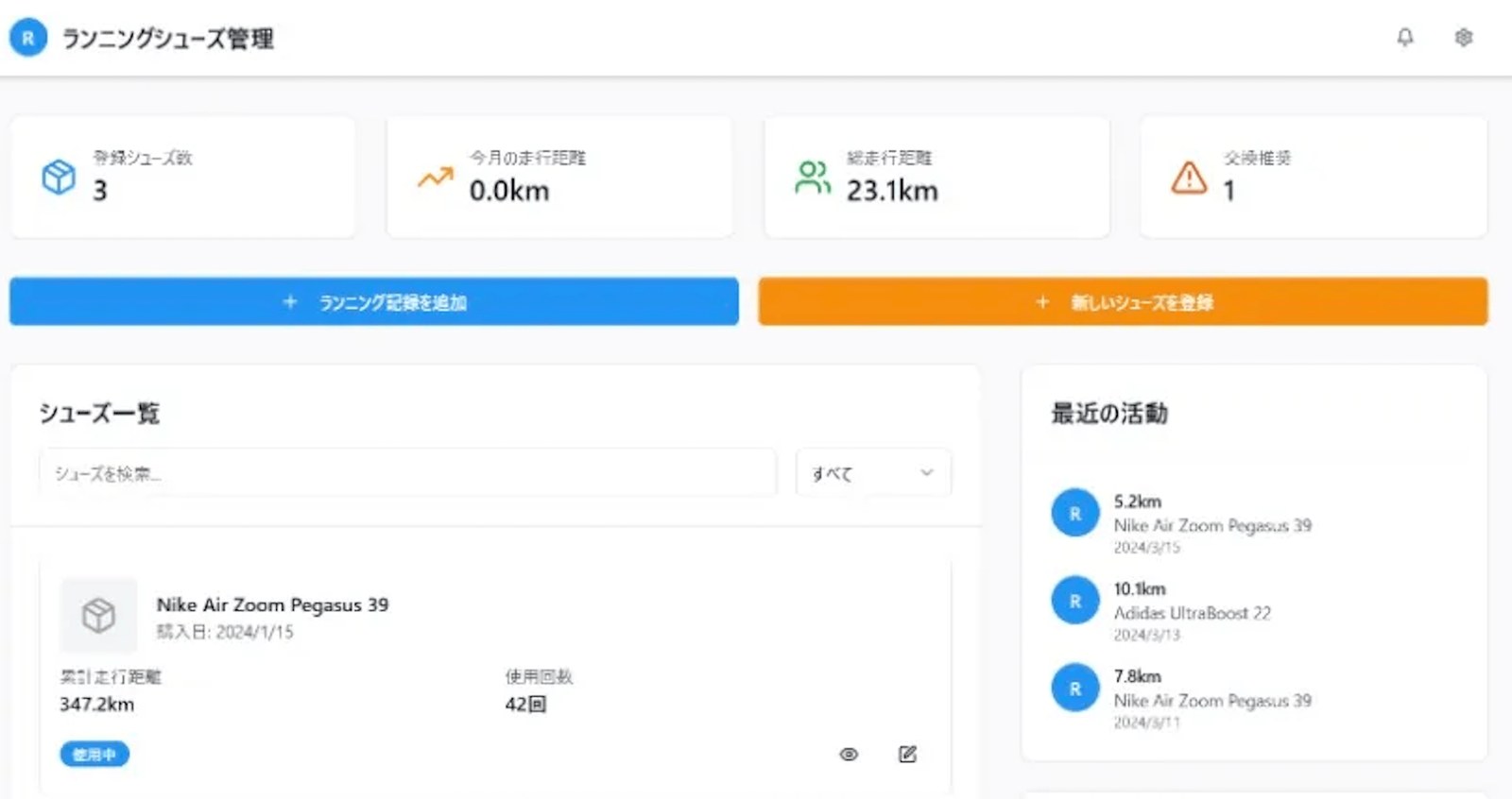Click the activity date 2024/3/13
This screenshot has height=799, width=1512.
tap(1146, 636)
